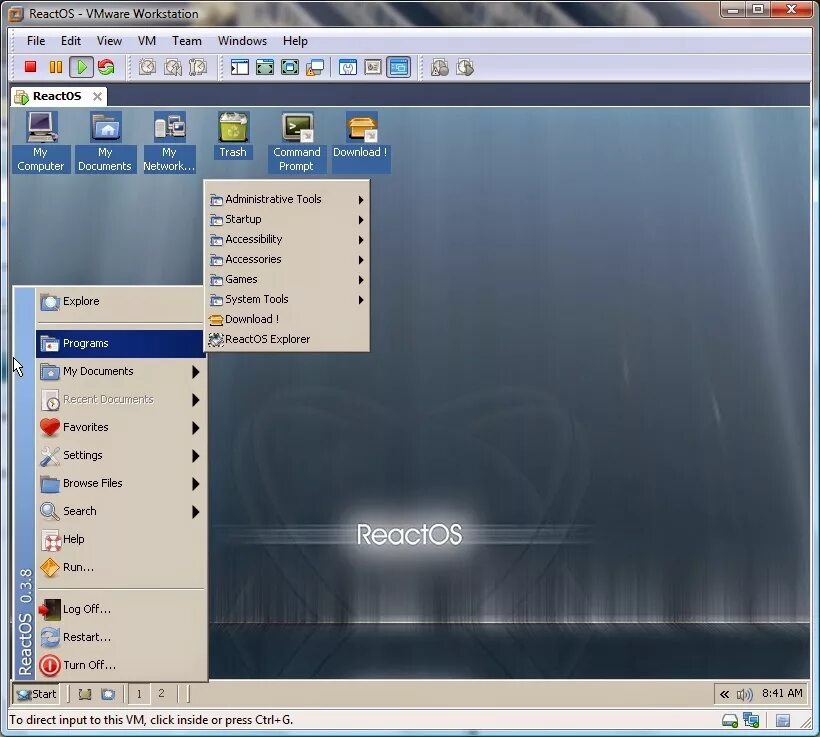Choose Turn Off... in Start menu
This screenshot has height=737, width=820.
(x=120, y=665)
